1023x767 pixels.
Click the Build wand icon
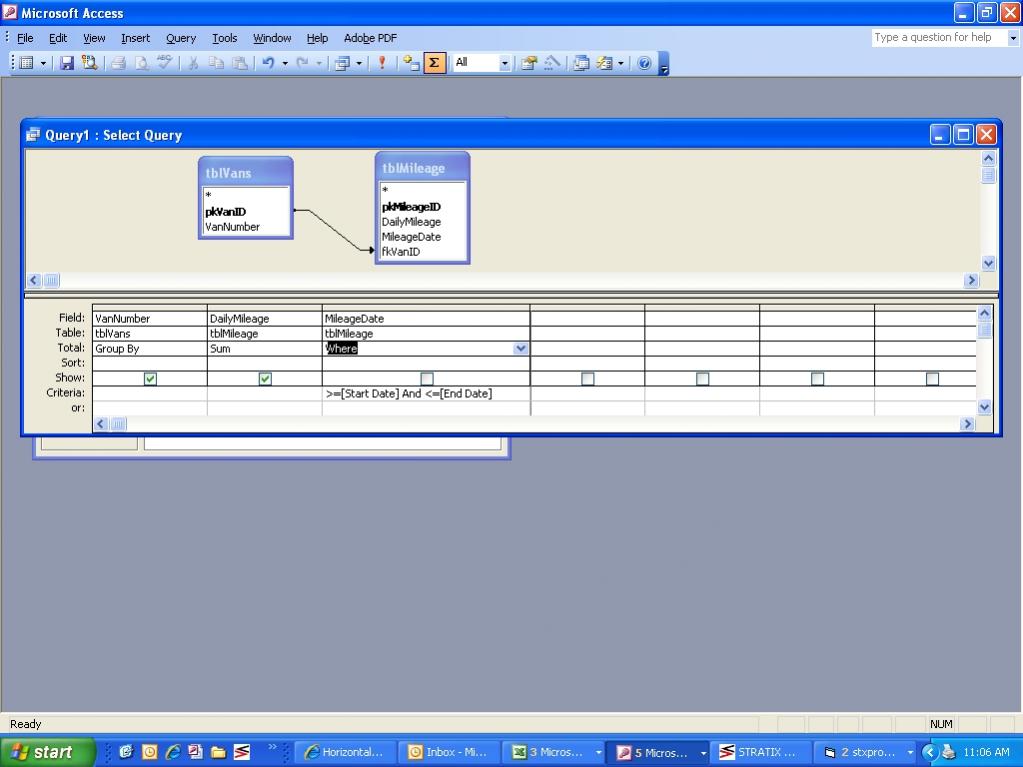[552, 63]
